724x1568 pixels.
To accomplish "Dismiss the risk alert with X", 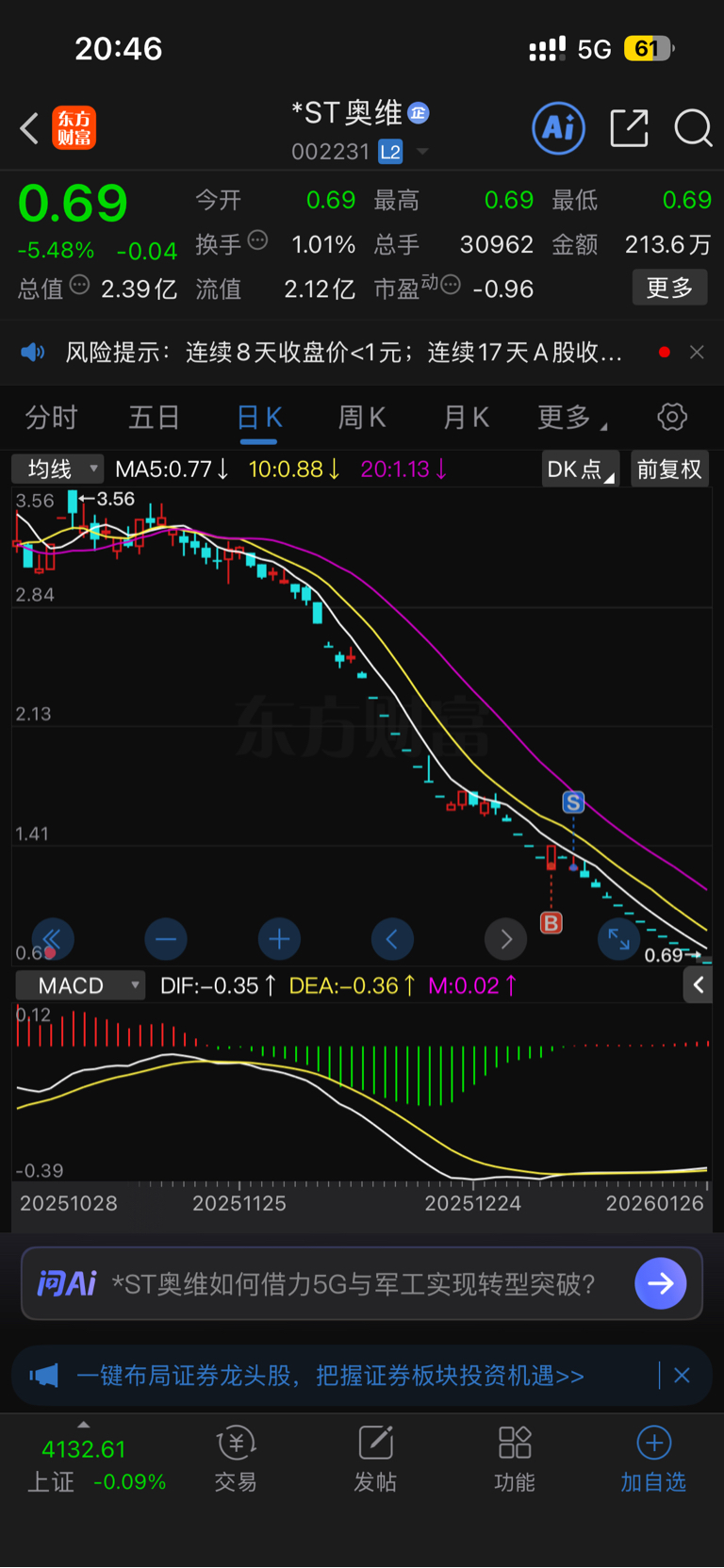I will pyautogui.click(x=697, y=353).
